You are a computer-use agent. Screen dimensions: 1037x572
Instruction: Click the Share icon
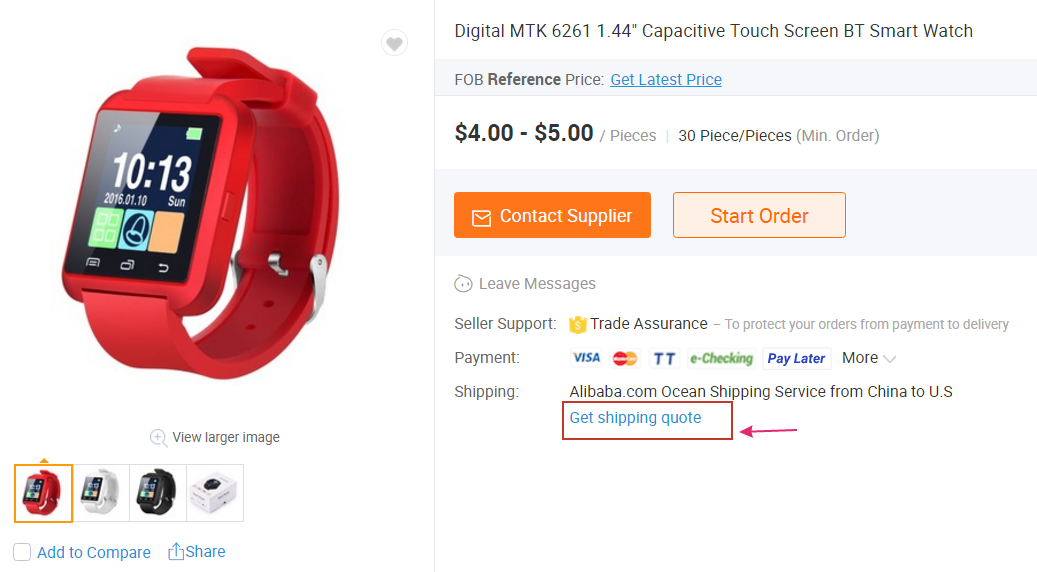176,551
